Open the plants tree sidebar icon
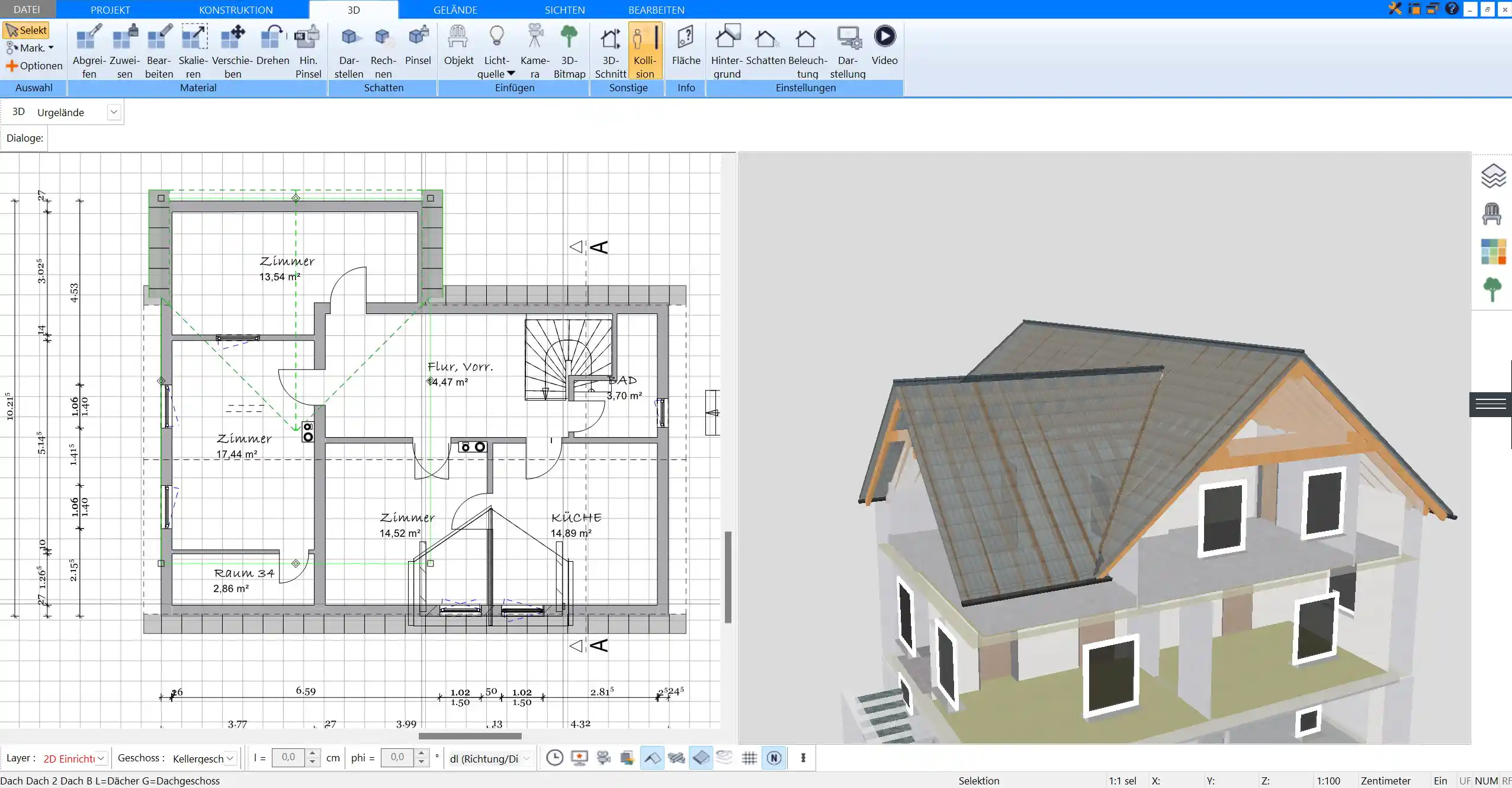The width and height of the screenshot is (1512, 788). coord(1492,290)
